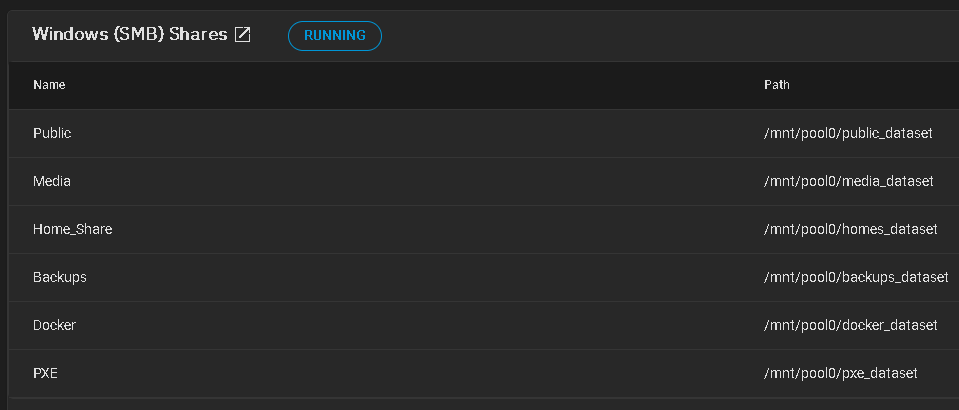Select the Backups share name
Image resolution: width=959 pixels, height=410 pixels.
point(59,277)
